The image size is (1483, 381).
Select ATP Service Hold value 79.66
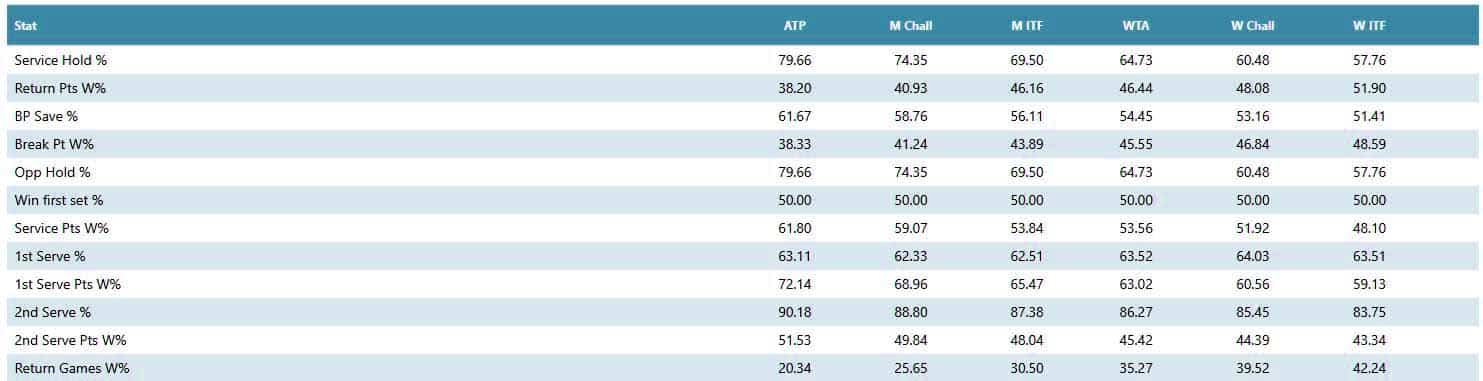point(795,60)
